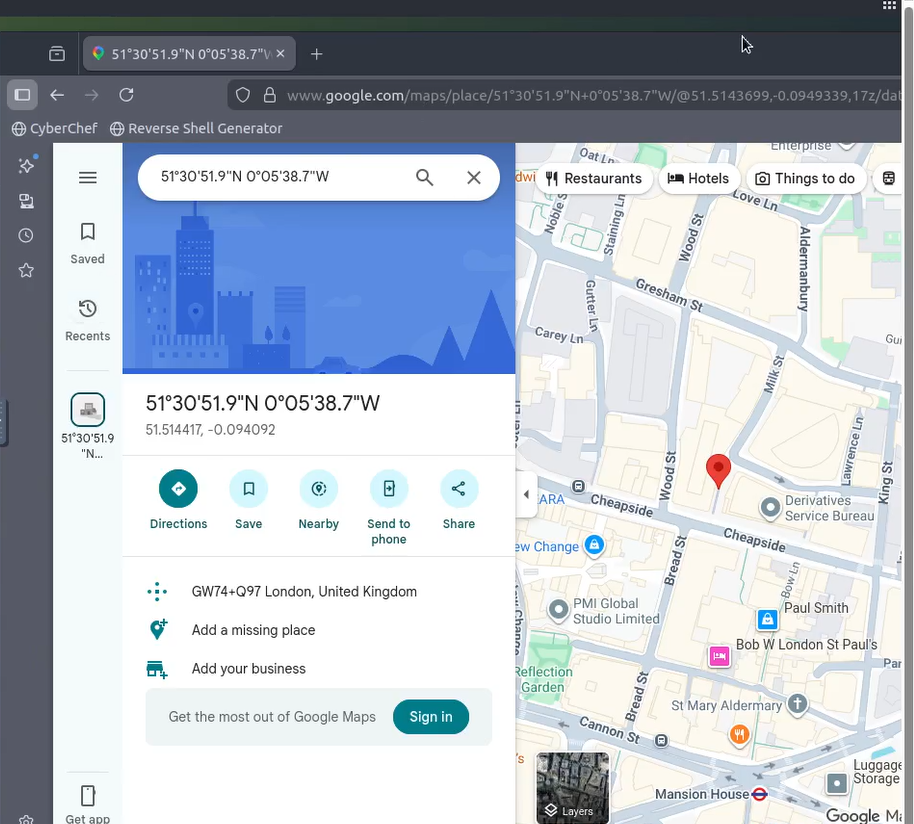Image resolution: width=914 pixels, height=824 pixels.
Task: Click the Mansion House underground station roundel
Action: 759,793
